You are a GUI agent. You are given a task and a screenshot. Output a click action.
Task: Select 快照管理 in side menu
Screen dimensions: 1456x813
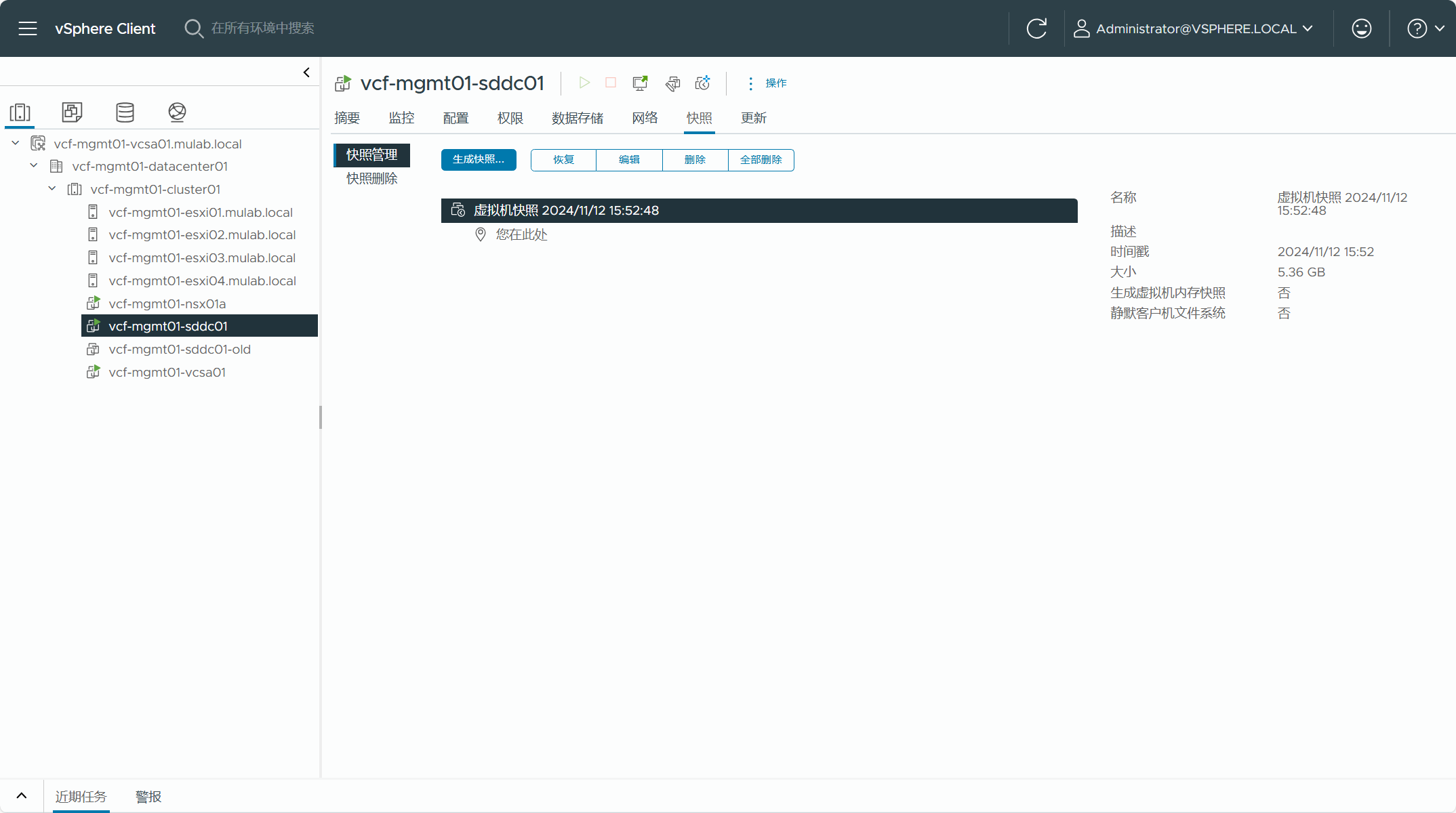click(371, 155)
